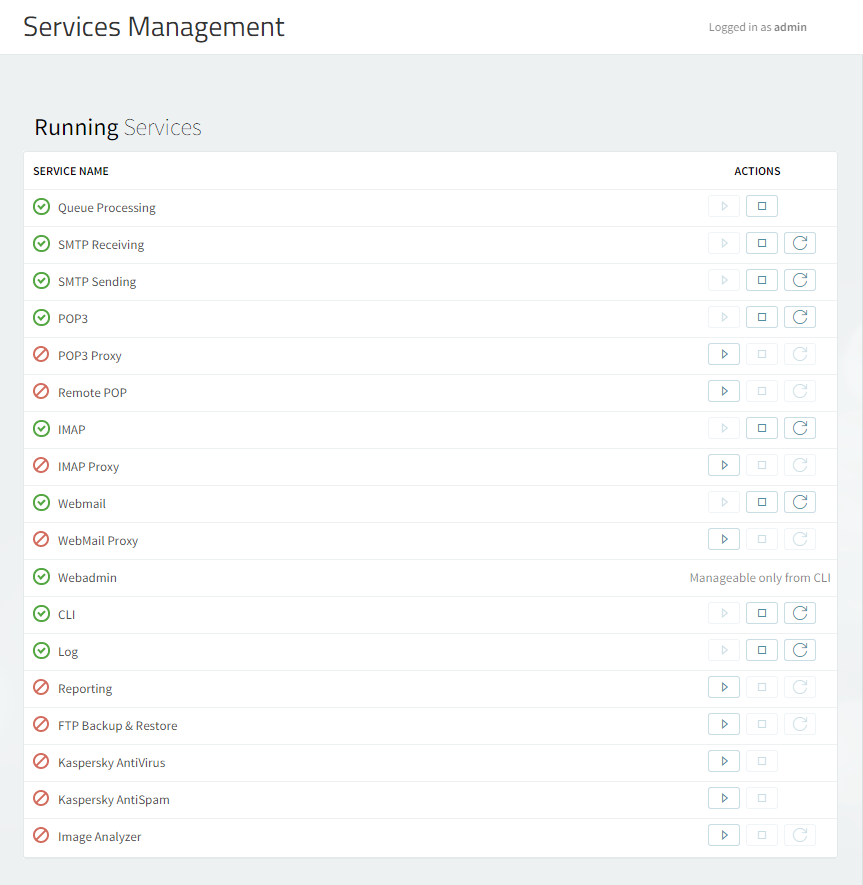Start the Kaspersky AntiVirus service
The image size is (863, 885).
[x=723, y=762]
